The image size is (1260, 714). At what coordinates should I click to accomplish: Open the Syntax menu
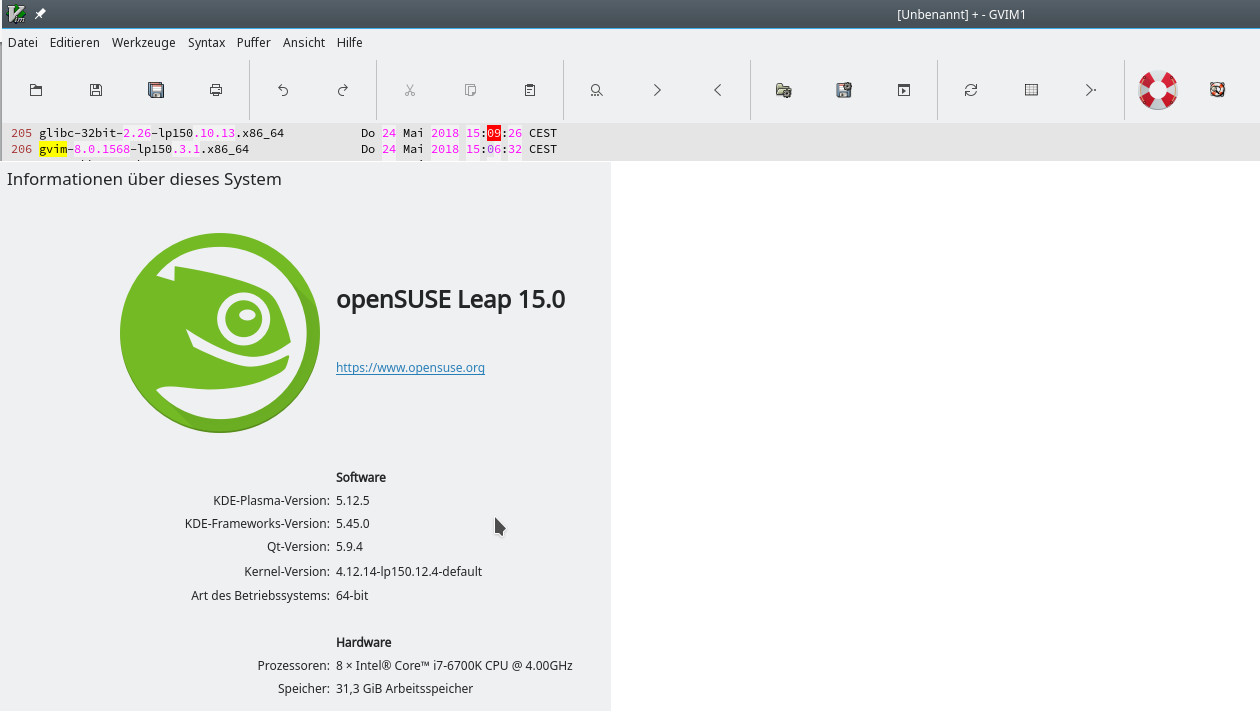coord(206,42)
